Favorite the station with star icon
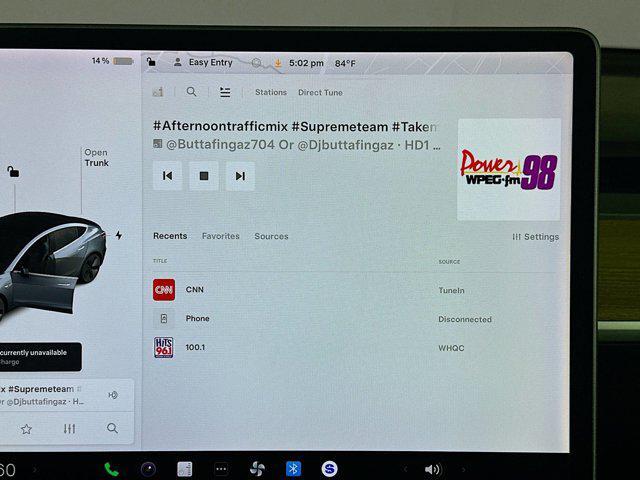This screenshot has height=480, width=640. click(26, 429)
